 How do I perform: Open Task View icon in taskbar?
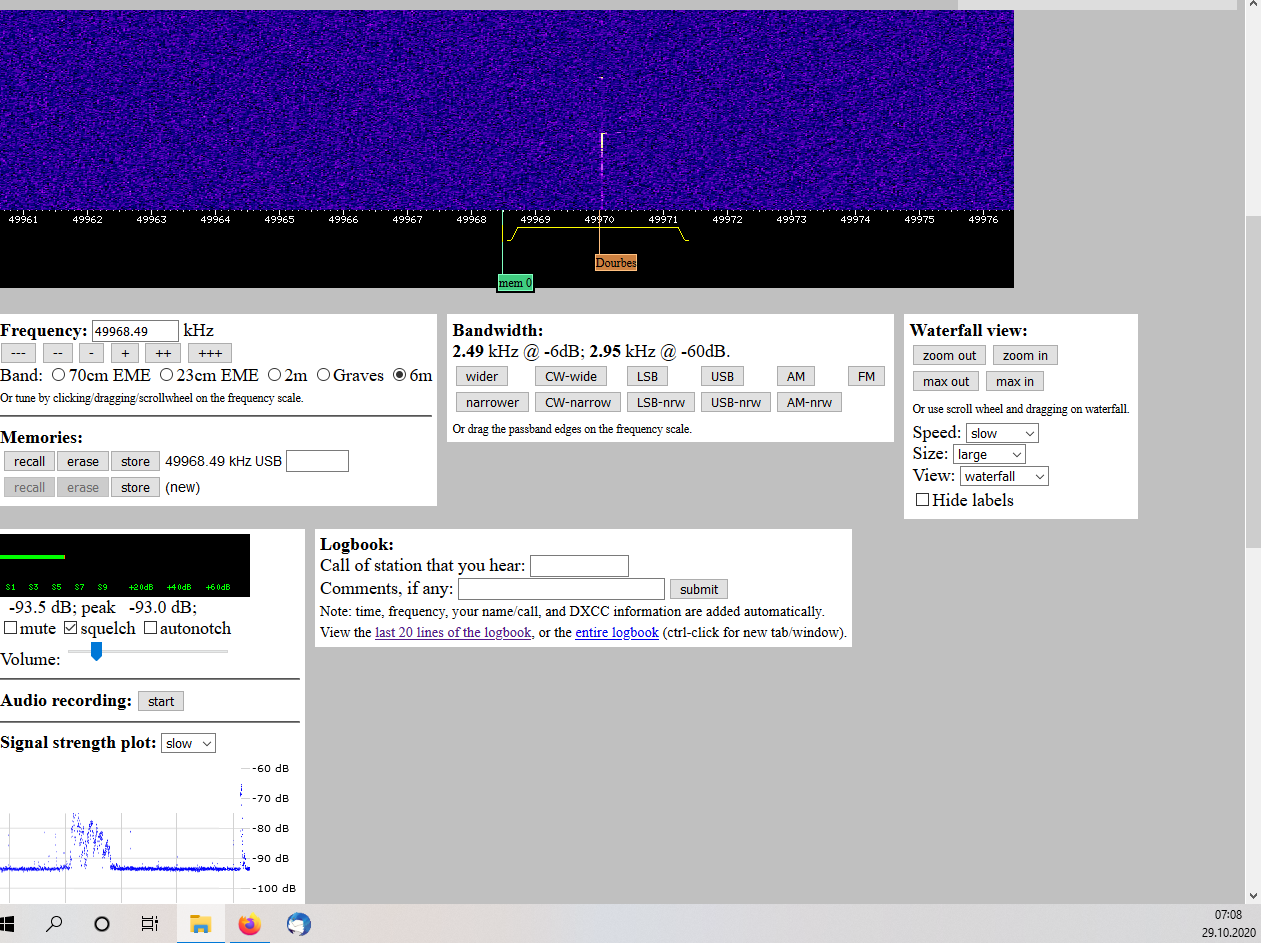tap(149, 924)
